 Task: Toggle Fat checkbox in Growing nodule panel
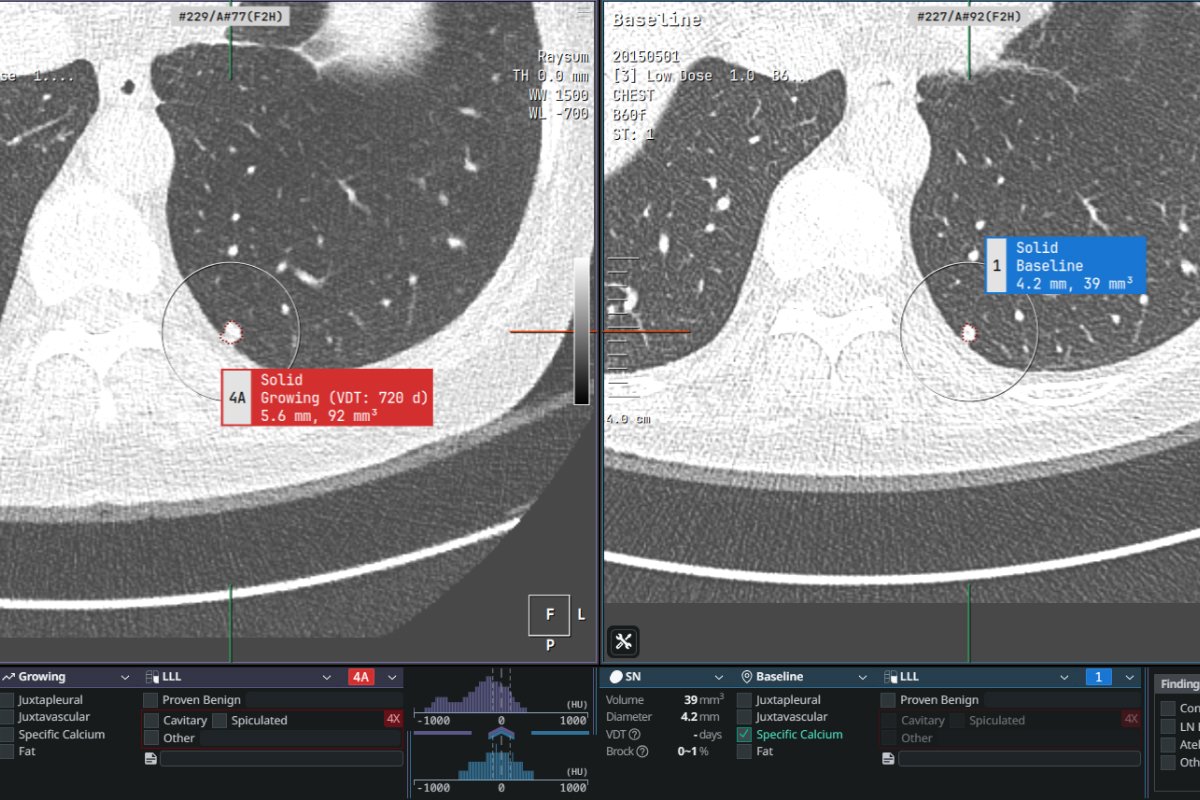[7, 751]
